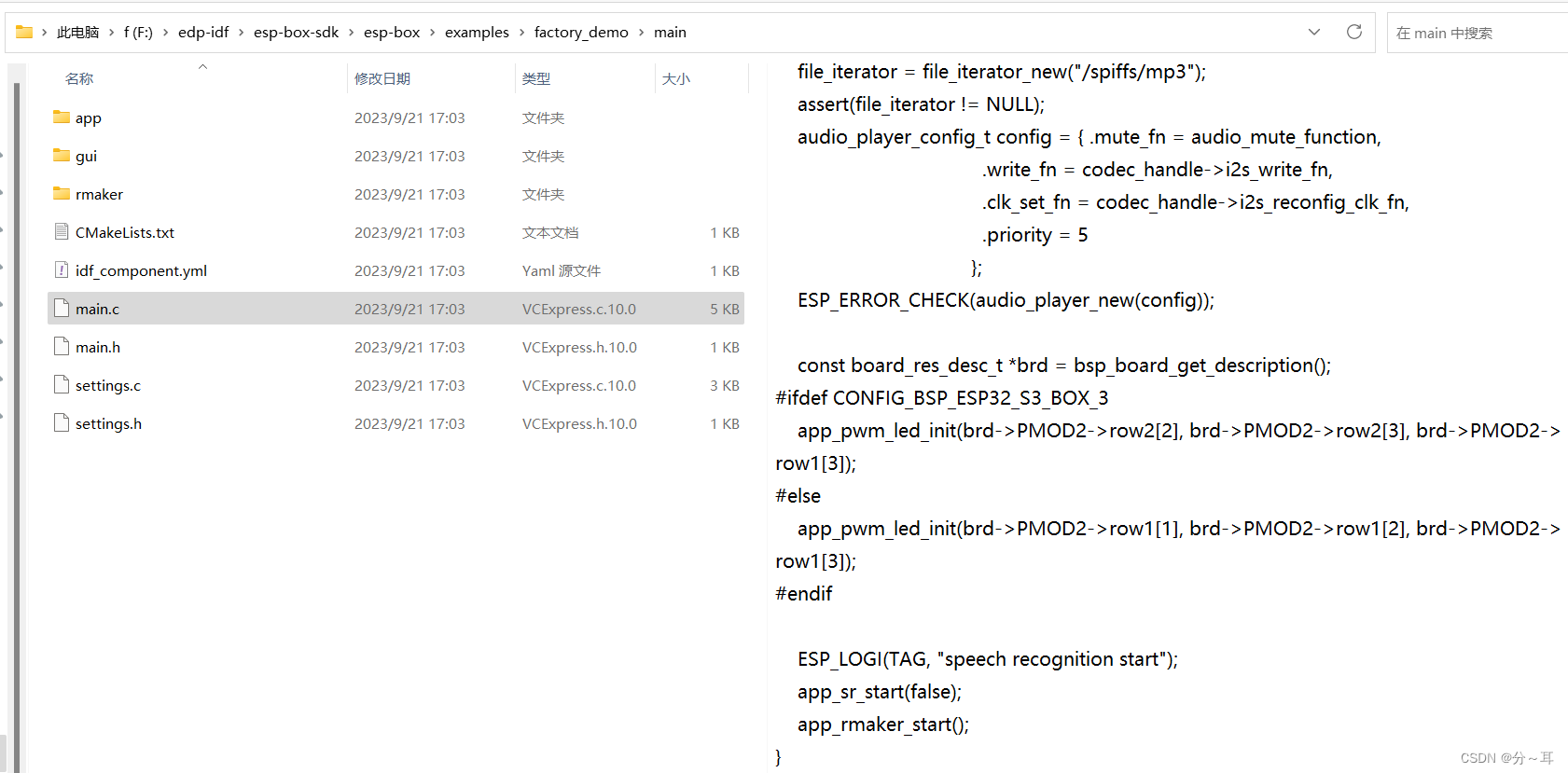Image resolution: width=1568 pixels, height=773 pixels.
Task: Click the app_sr_start(false) line in preview
Action: tap(880, 692)
